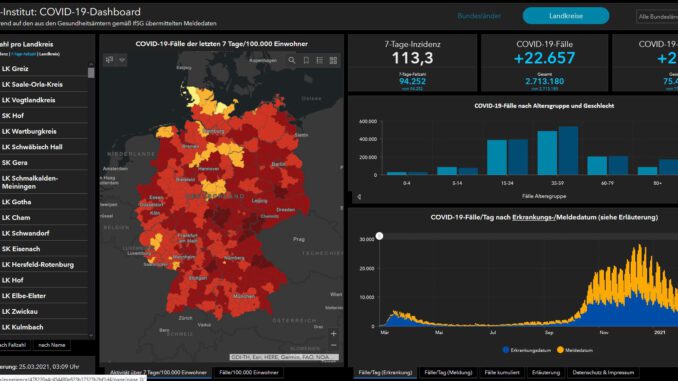Select the Fälle/100.000 Einwohner map tab
Screen dimensions: 678x381
click(249, 372)
